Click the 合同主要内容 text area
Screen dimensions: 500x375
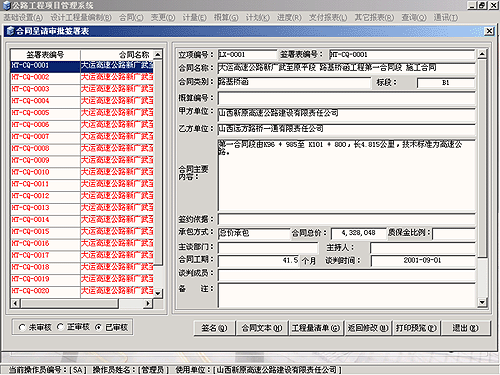[x=346, y=175]
